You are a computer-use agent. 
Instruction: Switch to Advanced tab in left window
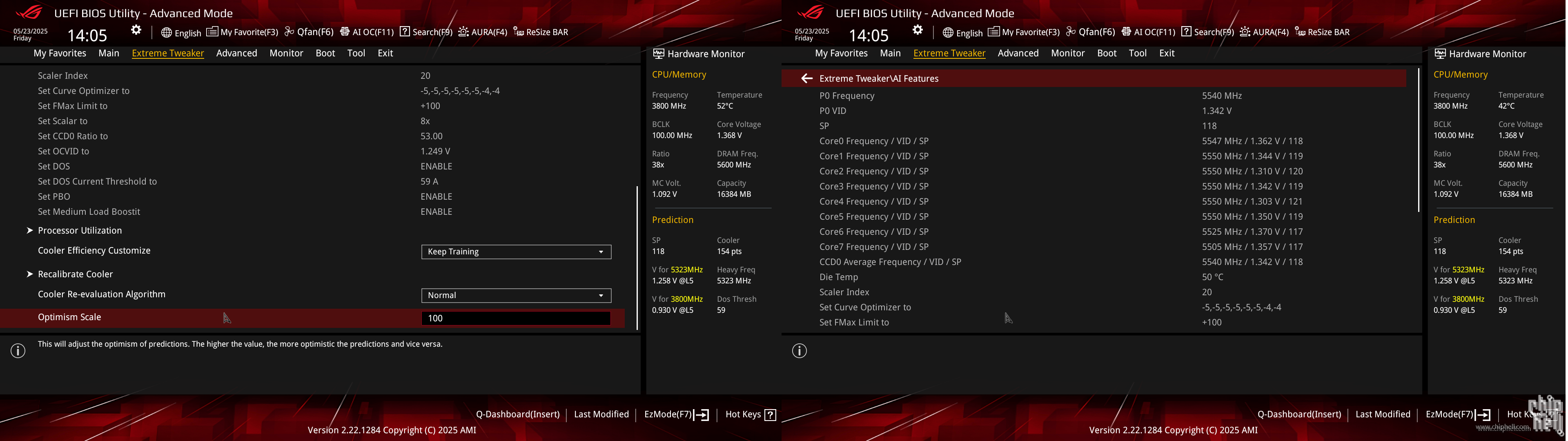(237, 53)
